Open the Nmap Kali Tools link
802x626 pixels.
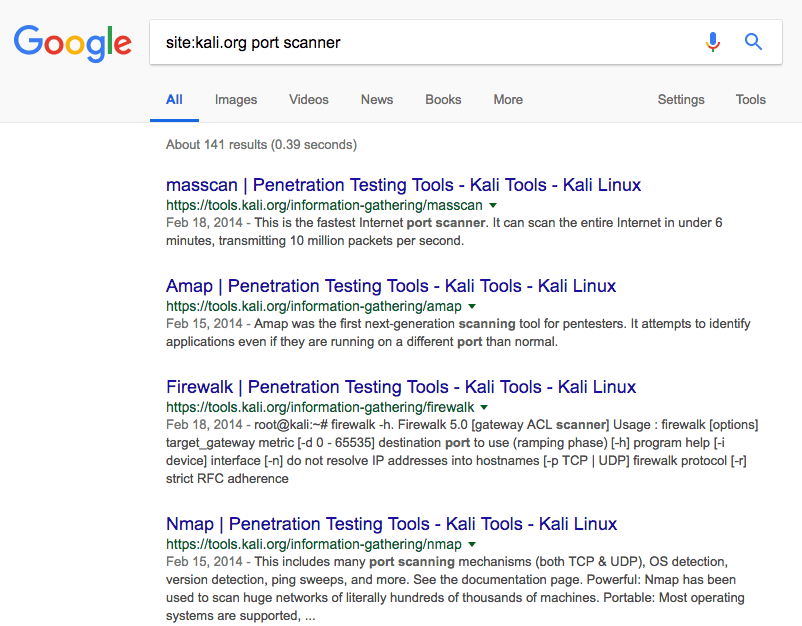coord(391,524)
